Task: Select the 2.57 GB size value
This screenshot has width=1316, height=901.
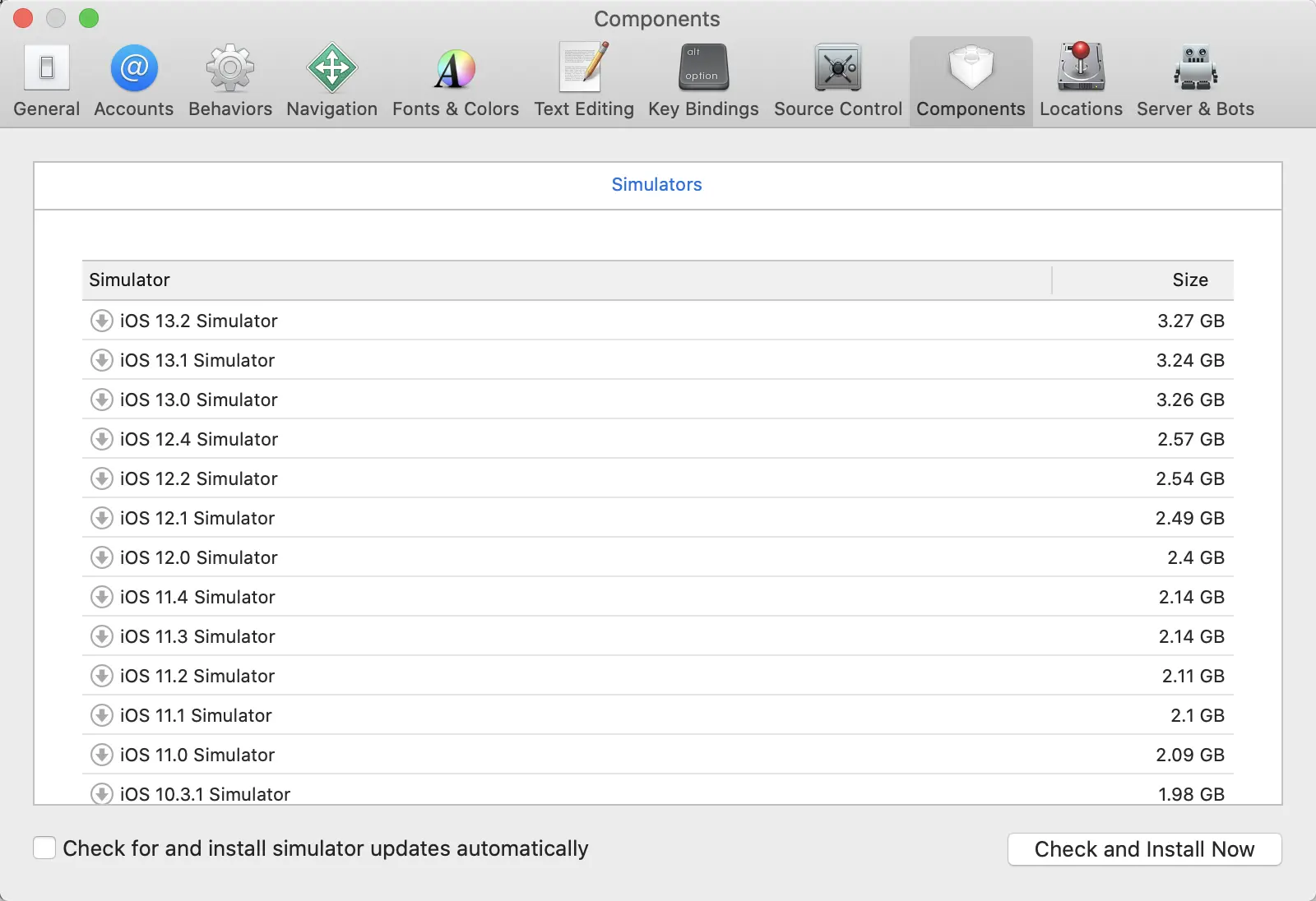Action: (x=1191, y=439)
